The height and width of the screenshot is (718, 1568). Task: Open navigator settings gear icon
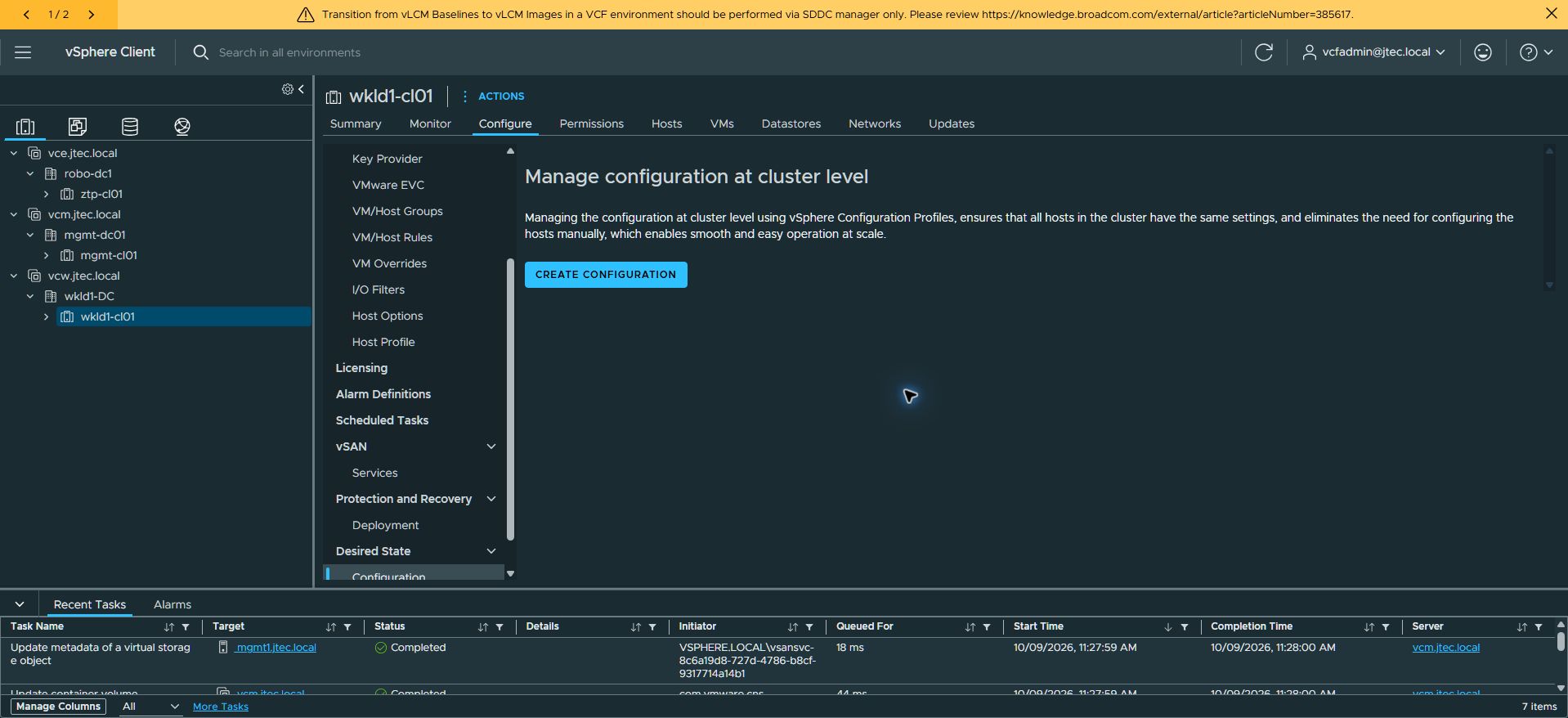[x=288, y=89]
